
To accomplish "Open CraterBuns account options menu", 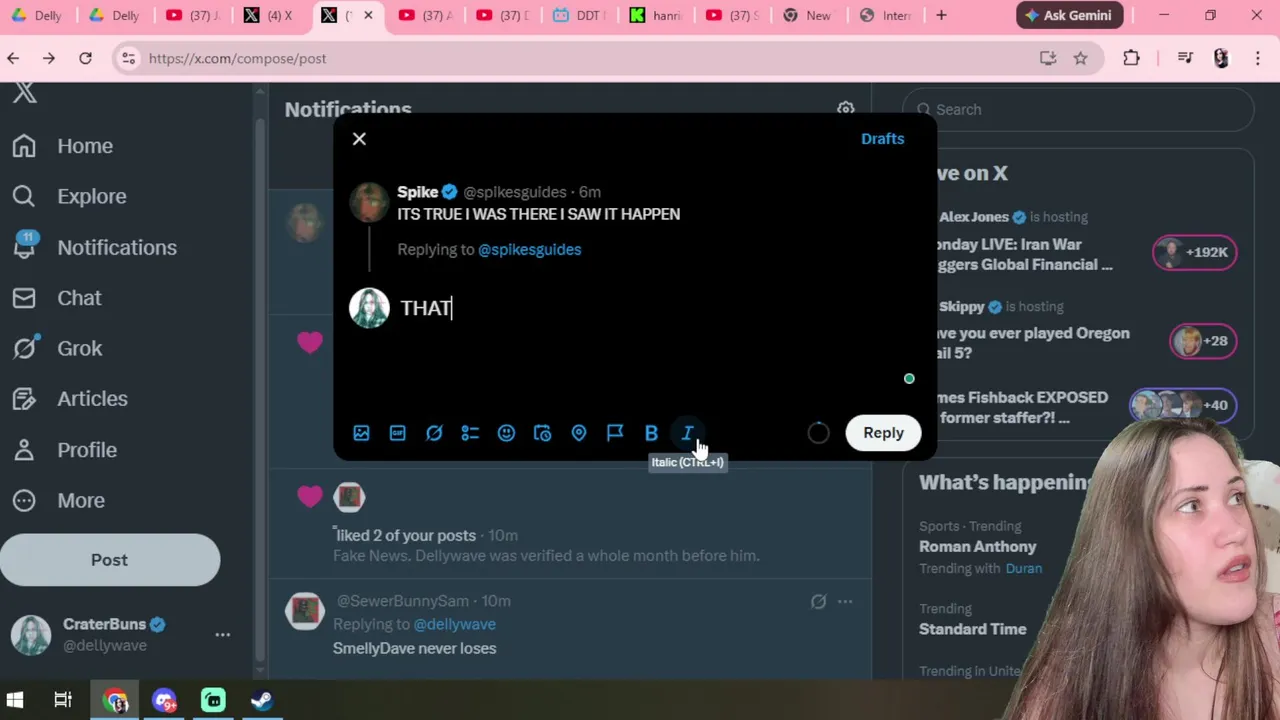I will (x=222, y=634).
